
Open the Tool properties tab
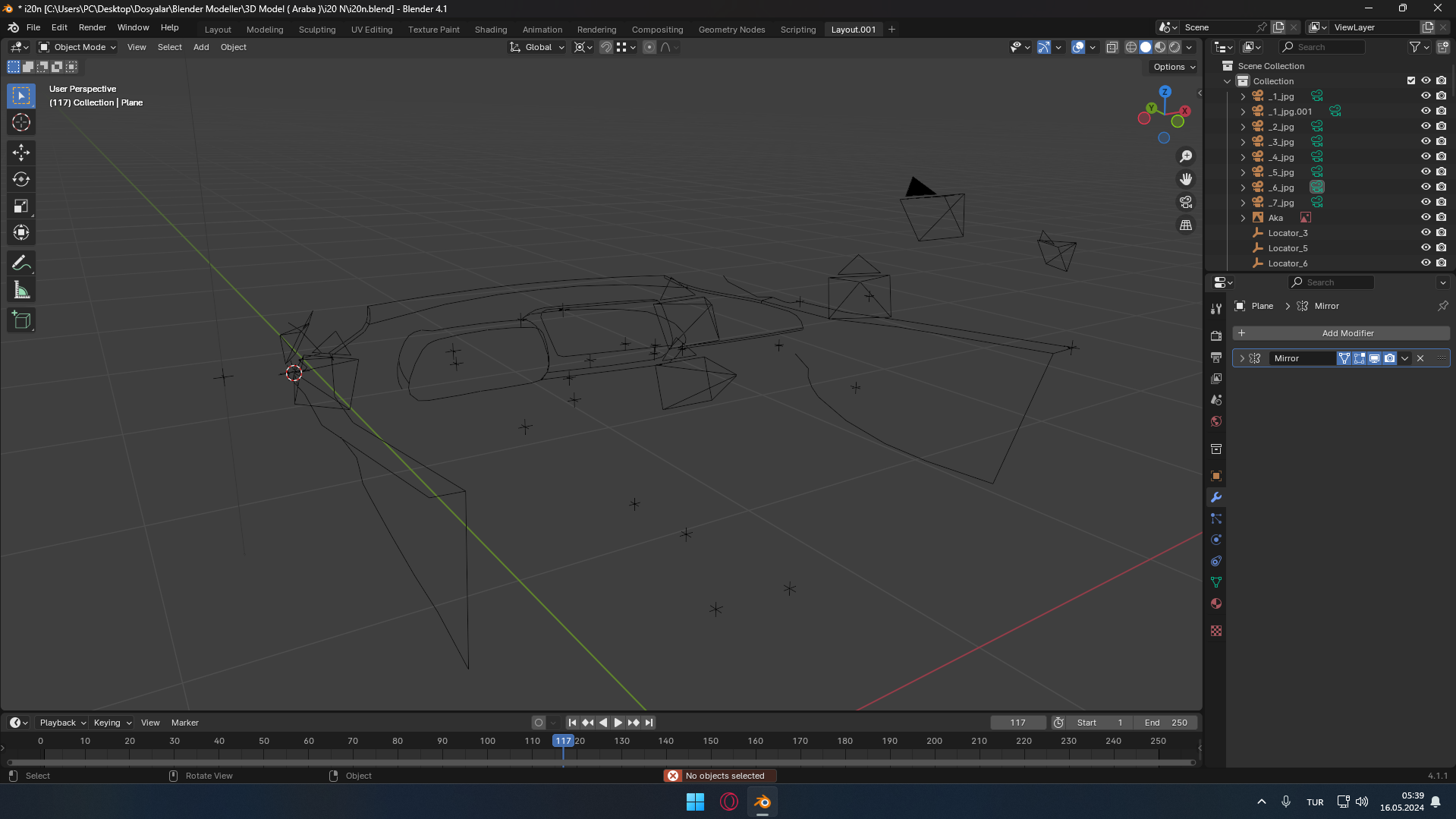tap(1216, 309)
